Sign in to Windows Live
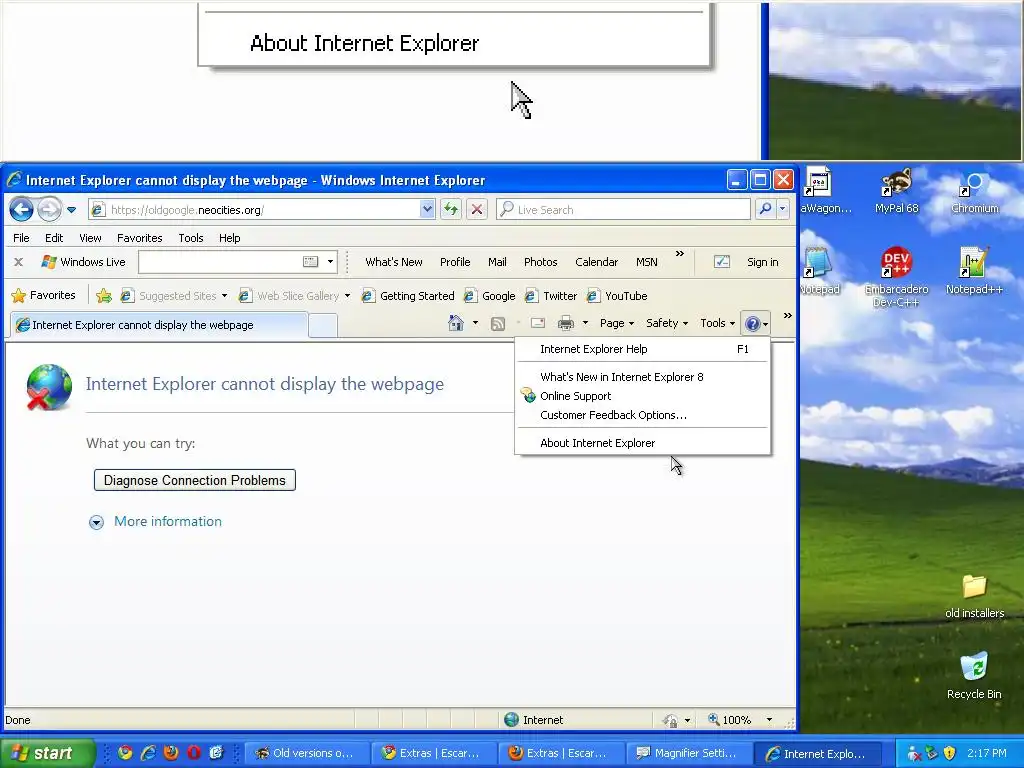The image size is (1024, 768). 762,262
